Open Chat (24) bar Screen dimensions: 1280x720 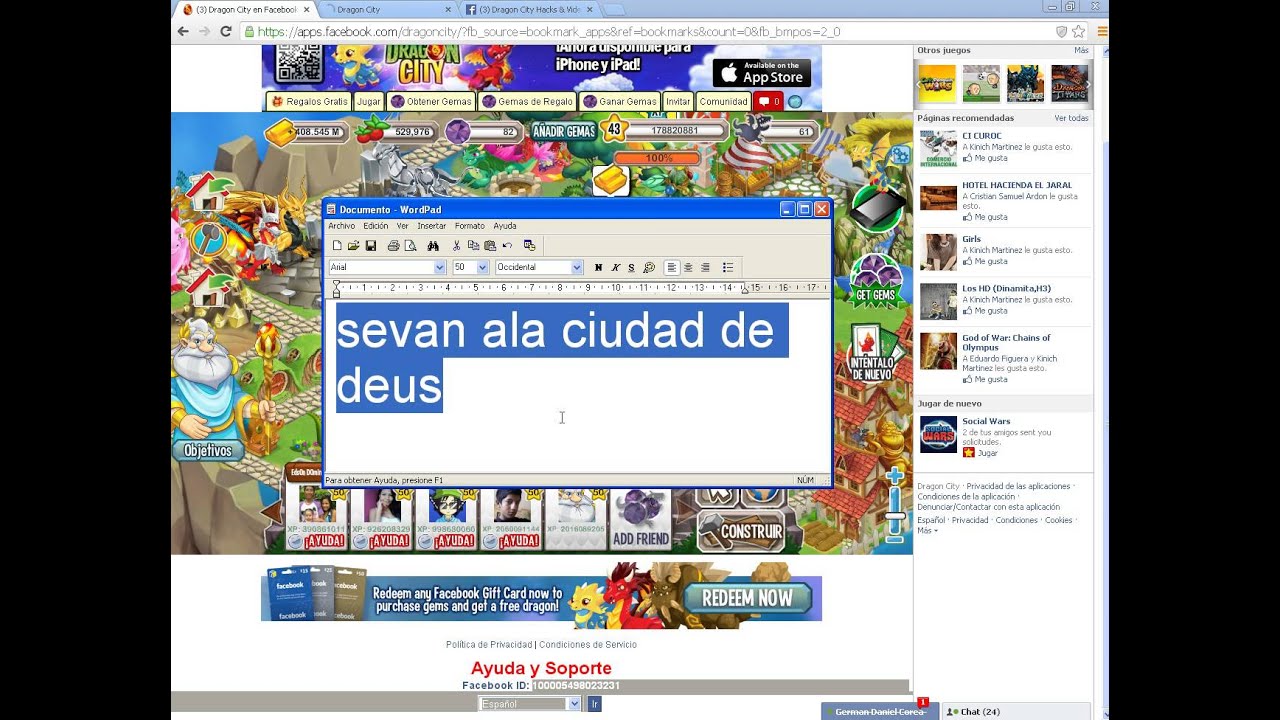pos(1017,712)
